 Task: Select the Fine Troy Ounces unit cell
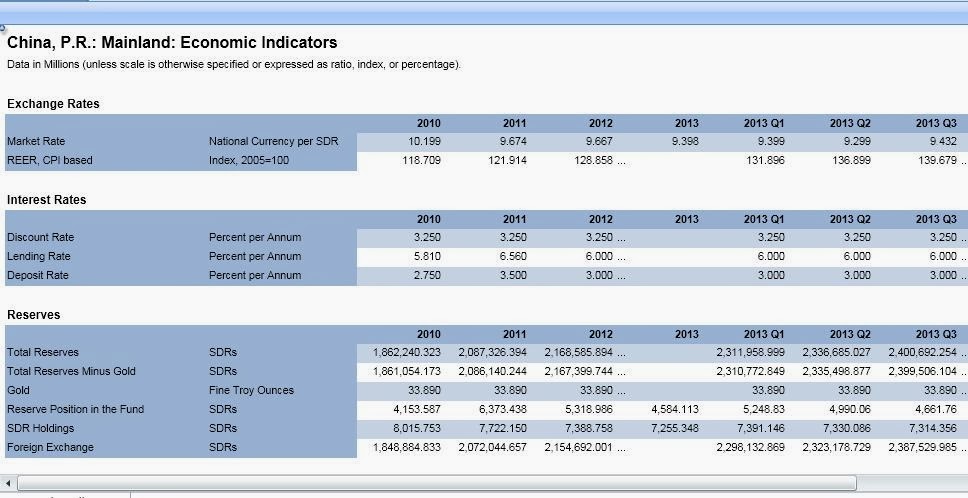tap(251, 391)
